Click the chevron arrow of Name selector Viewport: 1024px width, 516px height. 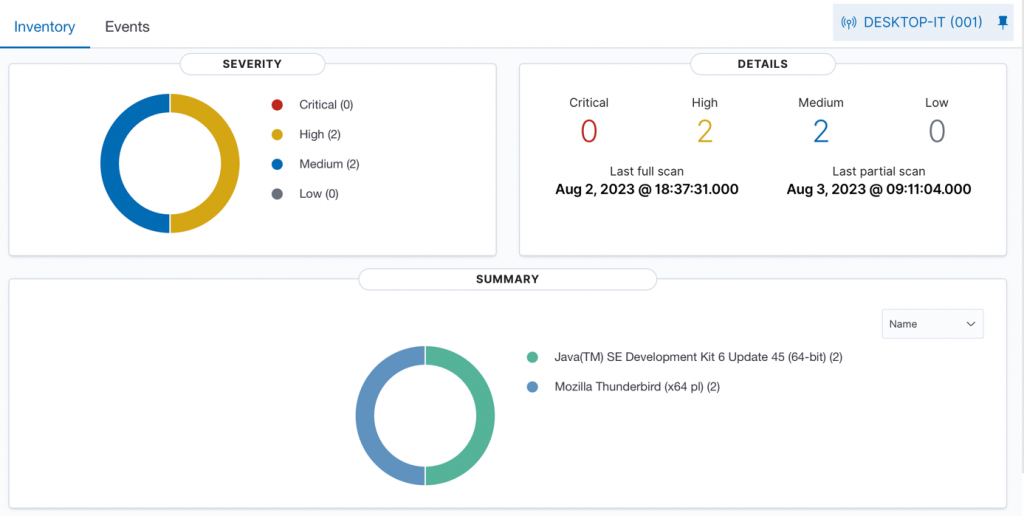969,324
